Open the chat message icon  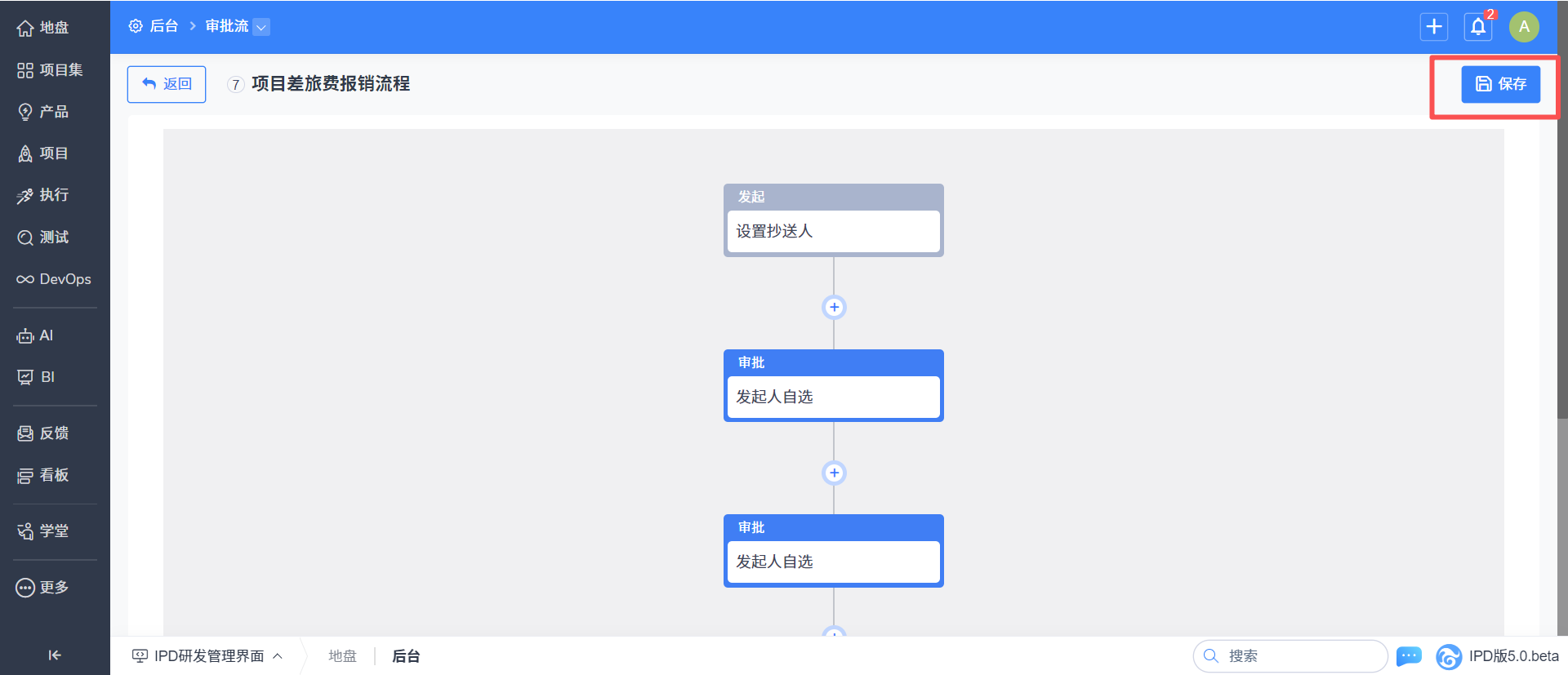tap(1409, 656)
